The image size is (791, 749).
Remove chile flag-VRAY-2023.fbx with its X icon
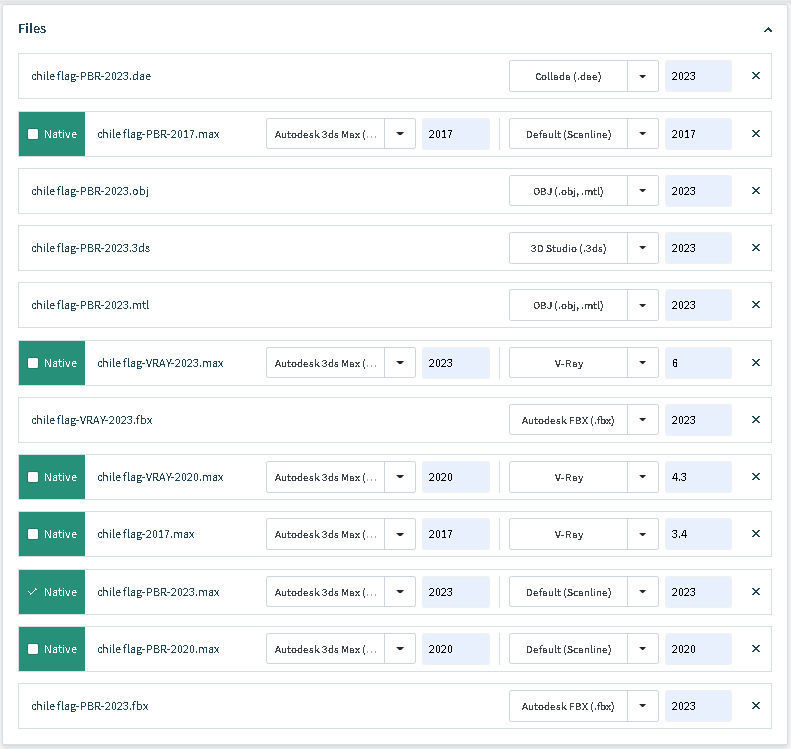click(755, 420)
